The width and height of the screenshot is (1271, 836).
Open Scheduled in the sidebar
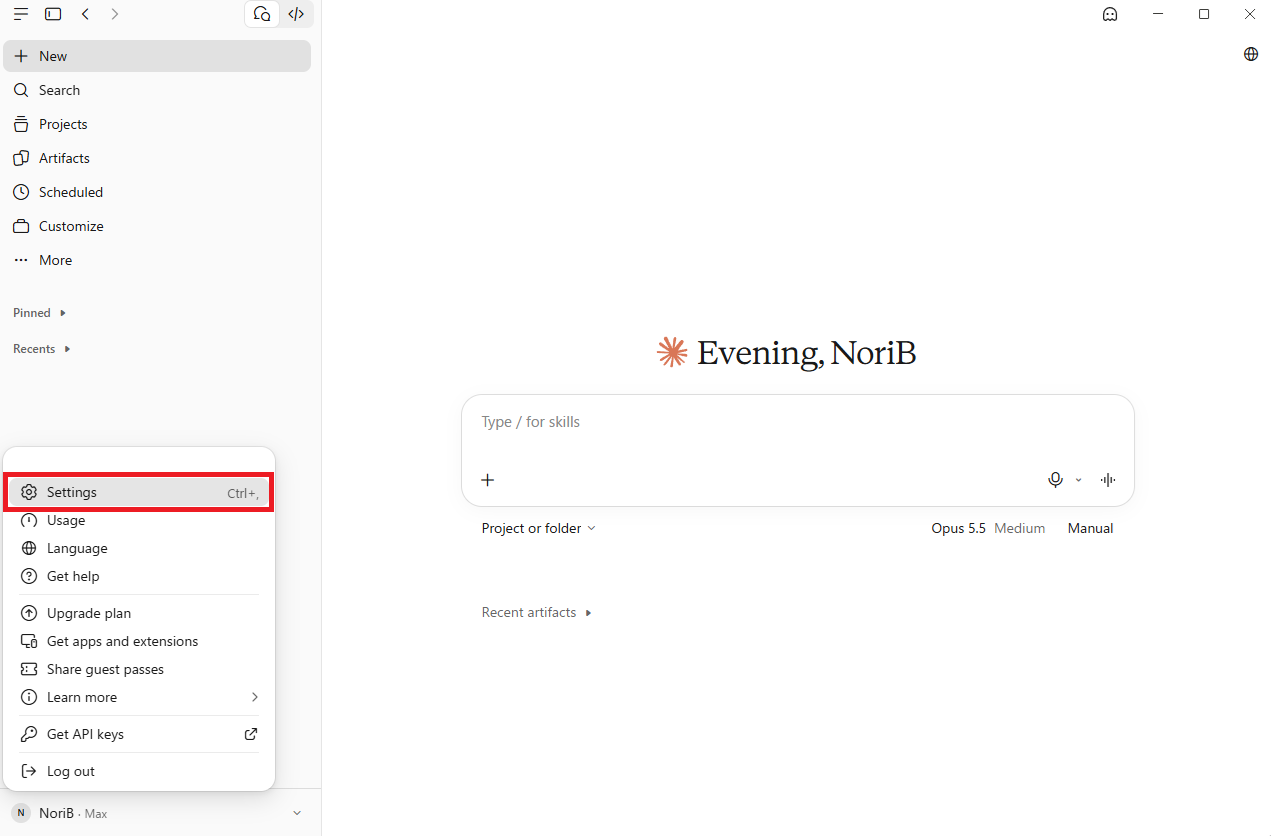coord(157,192)
